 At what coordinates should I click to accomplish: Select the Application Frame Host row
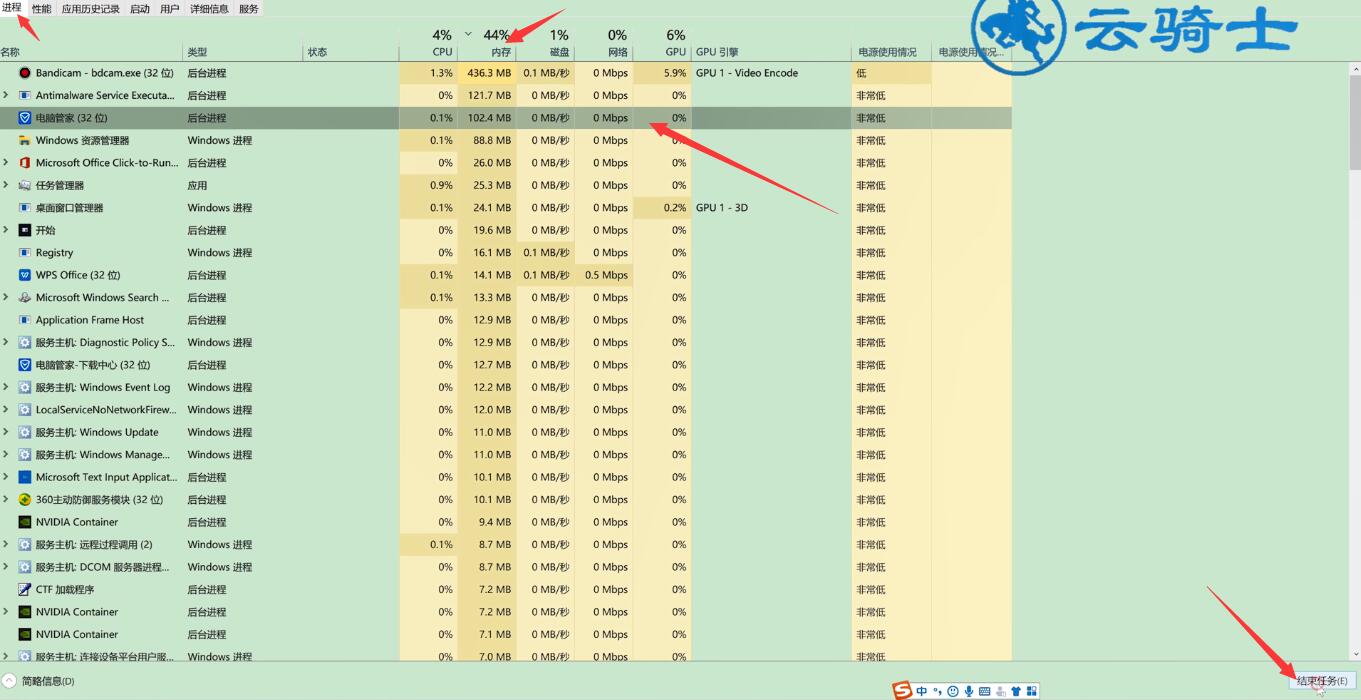point(506,320)
